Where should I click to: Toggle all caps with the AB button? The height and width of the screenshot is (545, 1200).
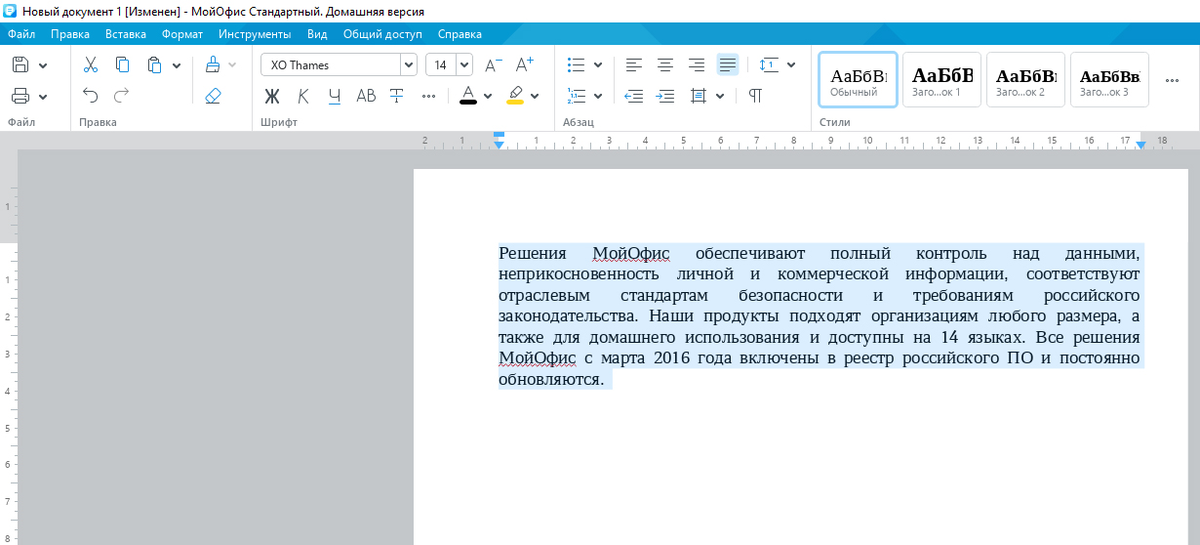coord(366,96)
